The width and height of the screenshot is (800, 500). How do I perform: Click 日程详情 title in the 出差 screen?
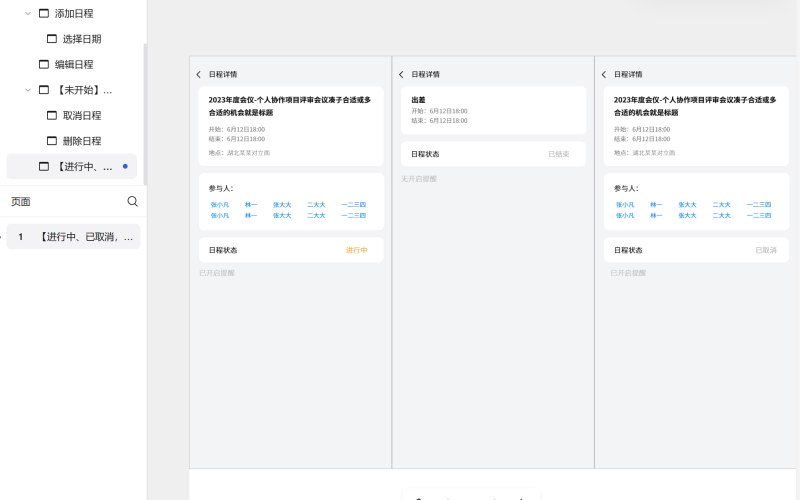tap(426, 74)
